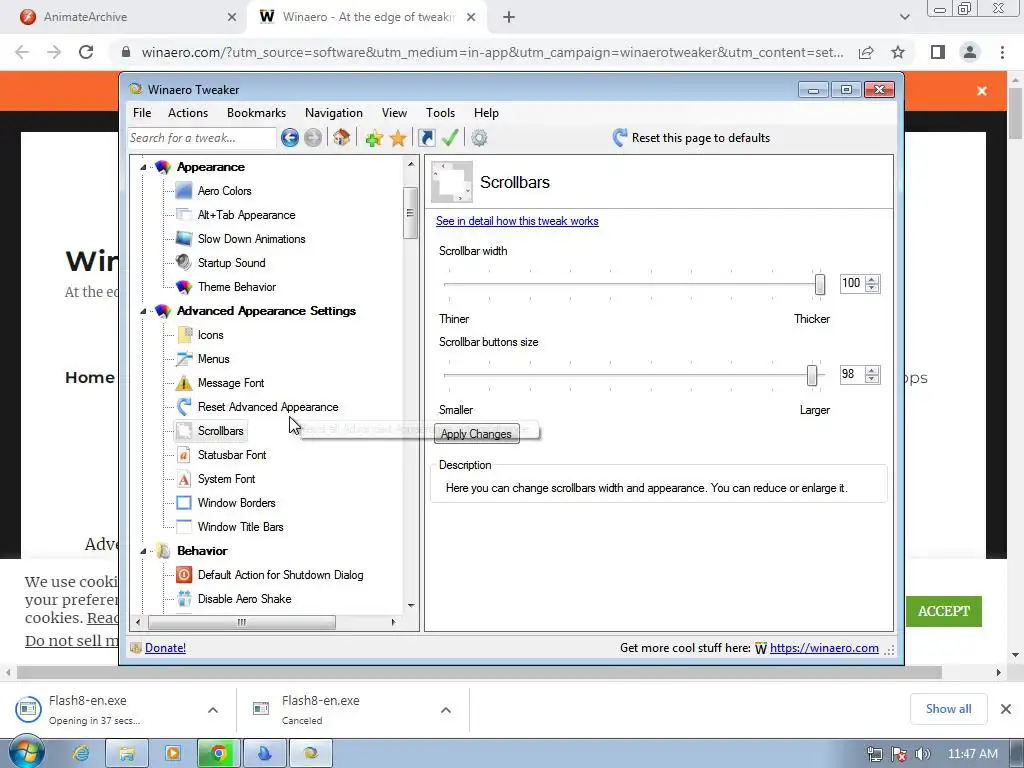This screenshot has height=768, width=1024.
Task: Open the https://winaero.com link
Action: point(824,648)
